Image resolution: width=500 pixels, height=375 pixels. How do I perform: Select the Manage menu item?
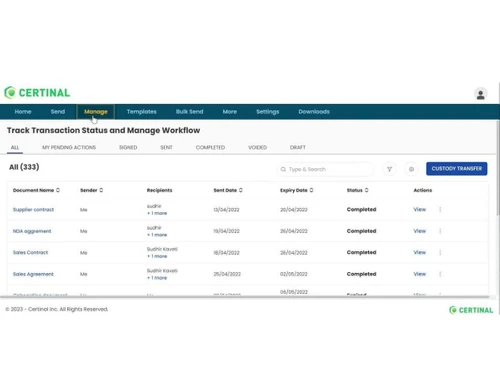[x=96, y=112]
